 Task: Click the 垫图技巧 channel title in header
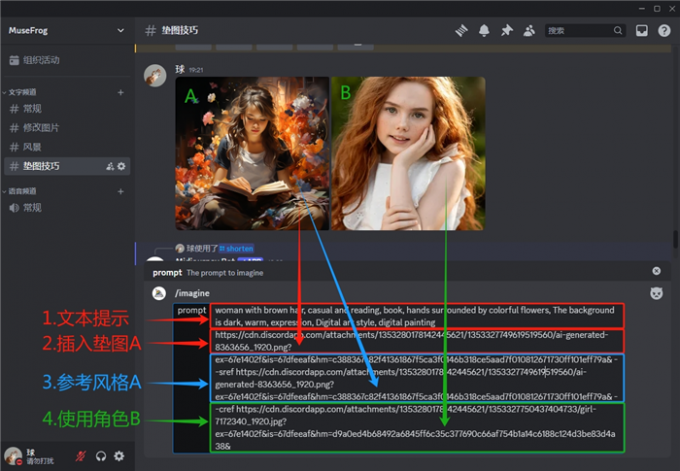[180, 30]
